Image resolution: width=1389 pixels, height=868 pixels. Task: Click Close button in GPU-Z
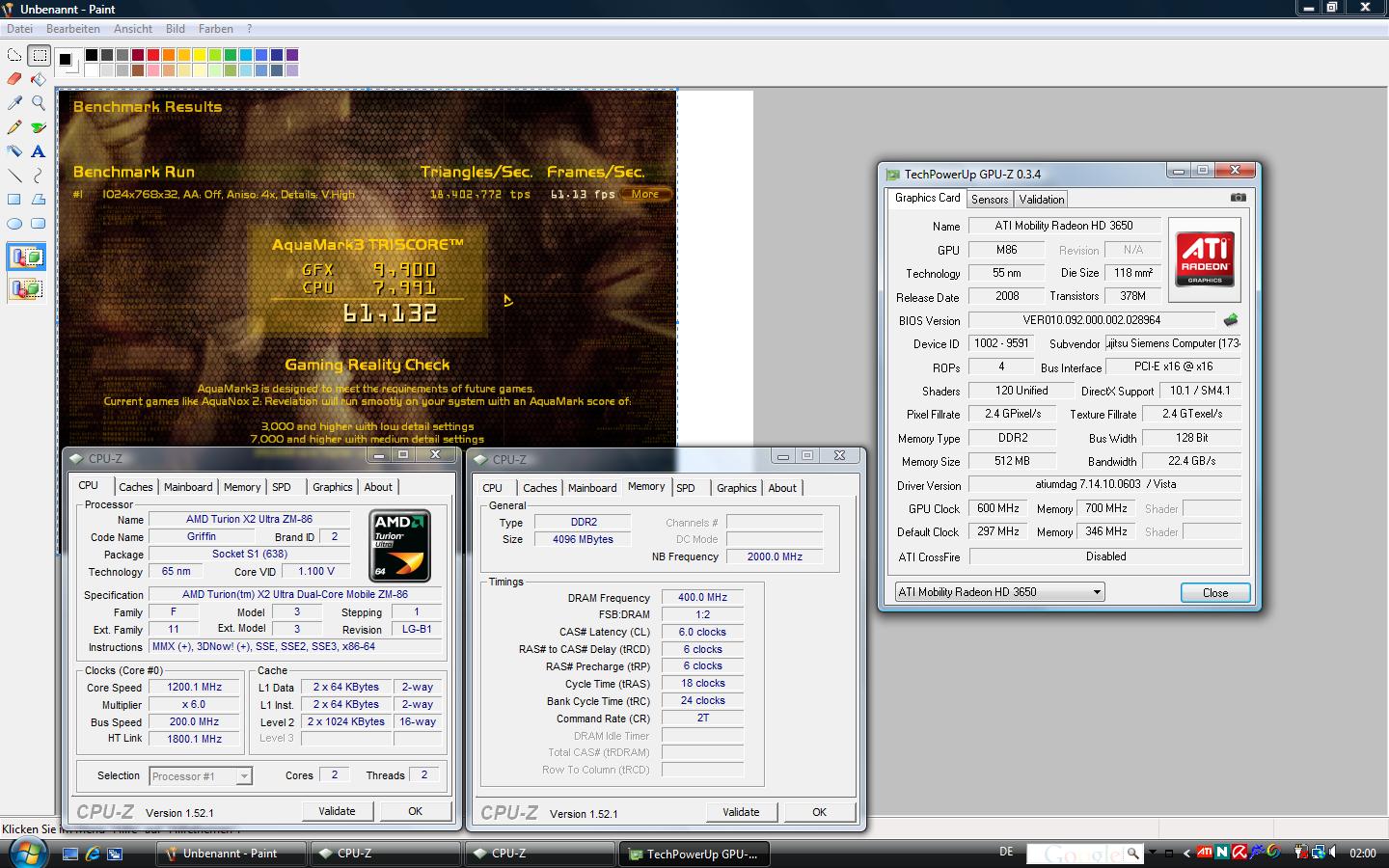[x=1215, y=593]
